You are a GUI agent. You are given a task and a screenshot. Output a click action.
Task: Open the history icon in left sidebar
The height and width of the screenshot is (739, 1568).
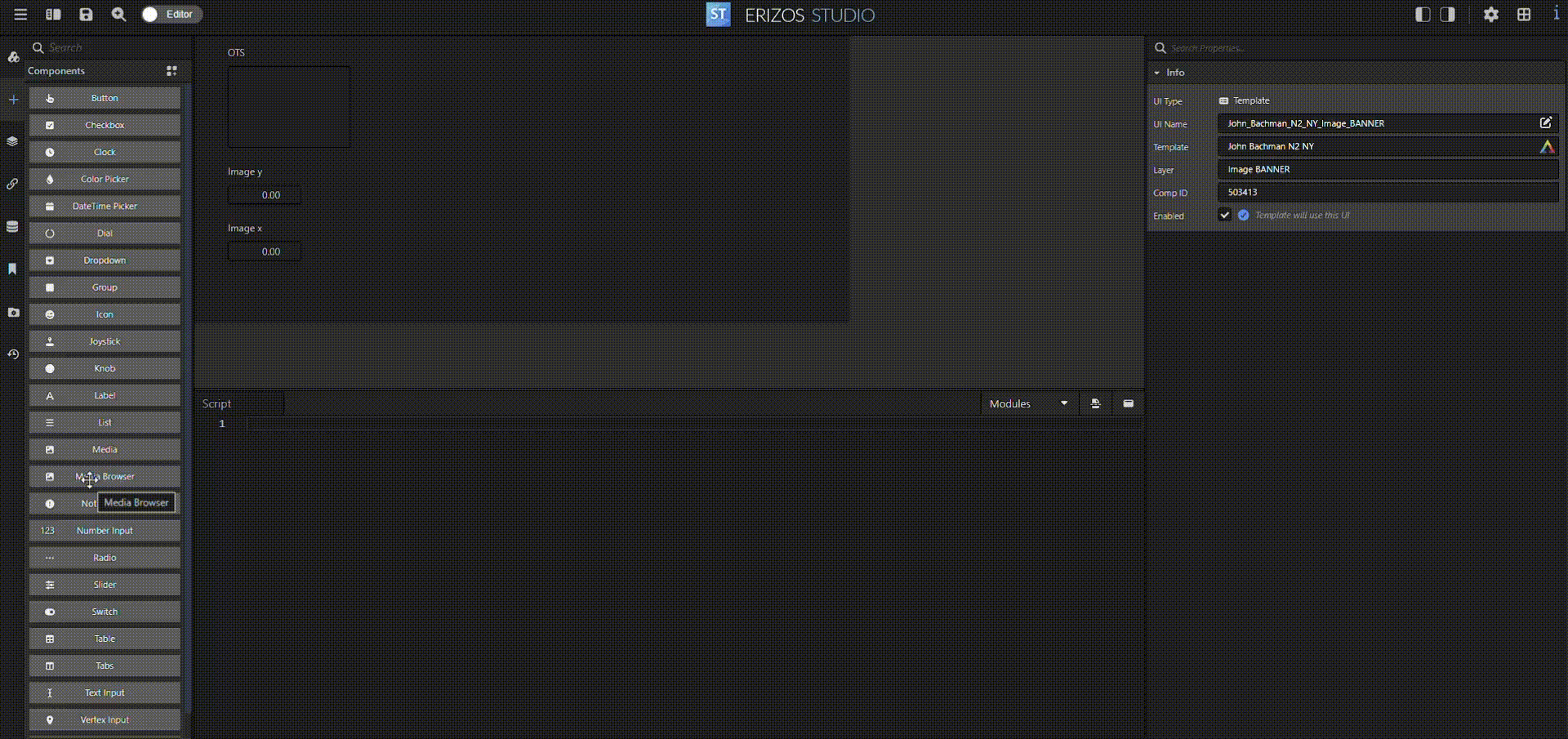pos(12,354)
